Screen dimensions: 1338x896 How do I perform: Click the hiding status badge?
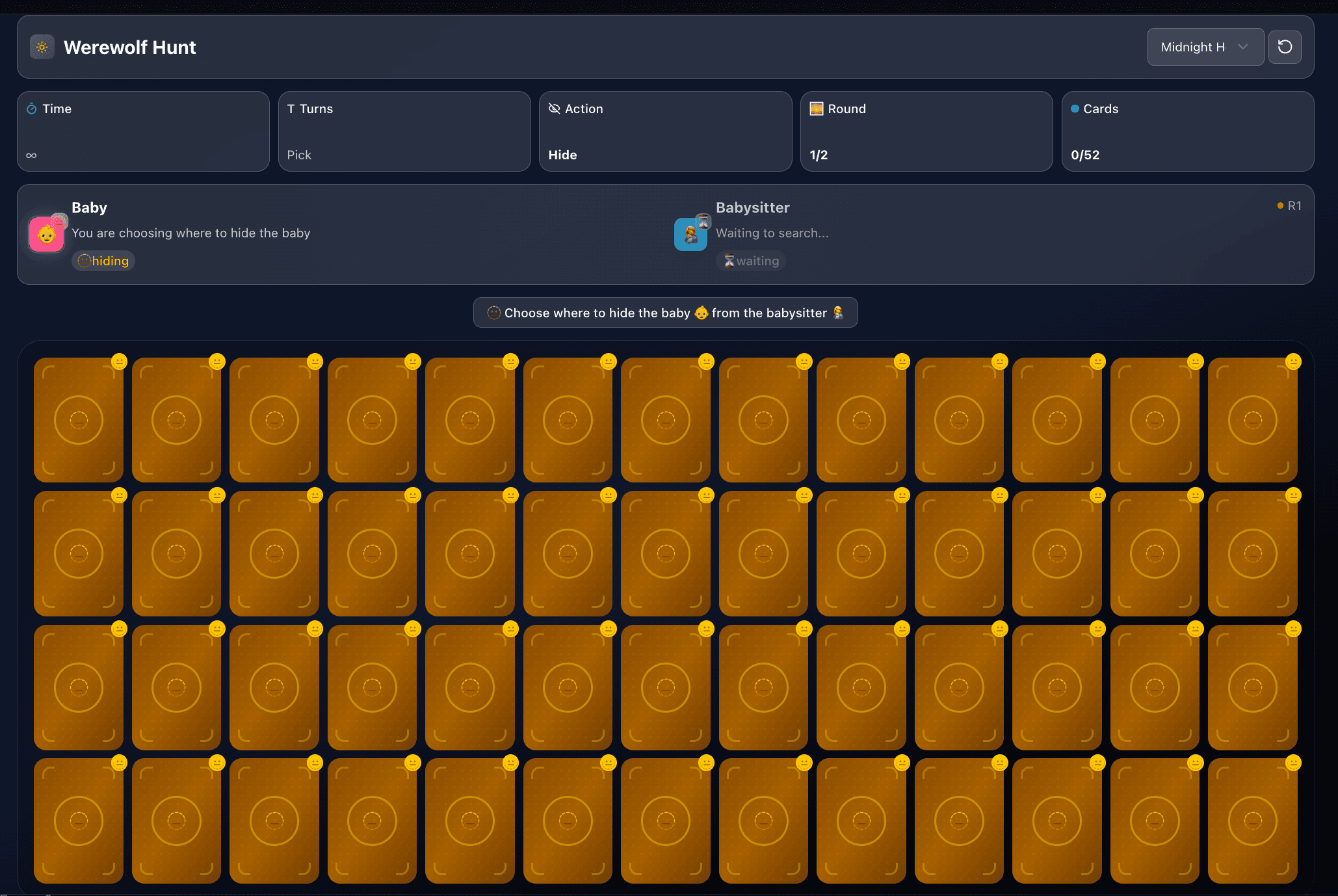103,261
